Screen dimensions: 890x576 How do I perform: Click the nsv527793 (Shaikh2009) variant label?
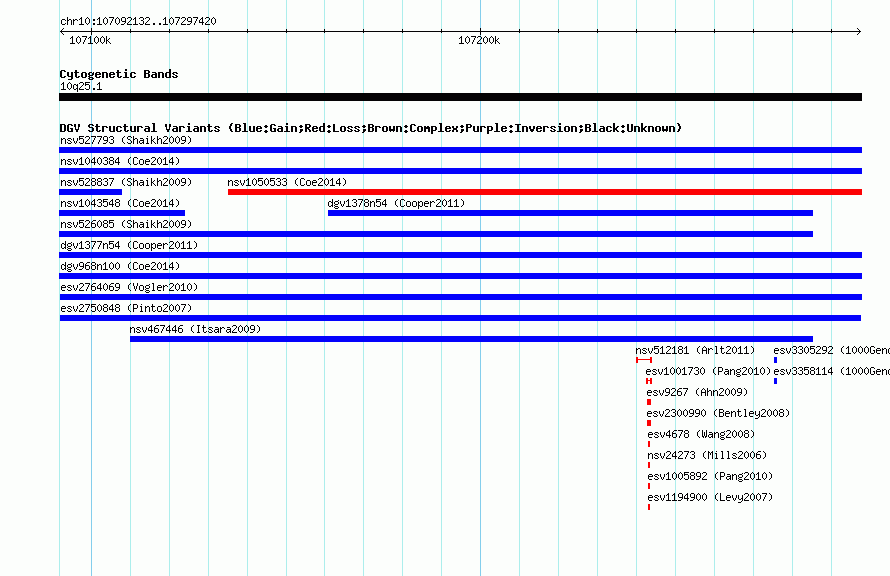126,140
